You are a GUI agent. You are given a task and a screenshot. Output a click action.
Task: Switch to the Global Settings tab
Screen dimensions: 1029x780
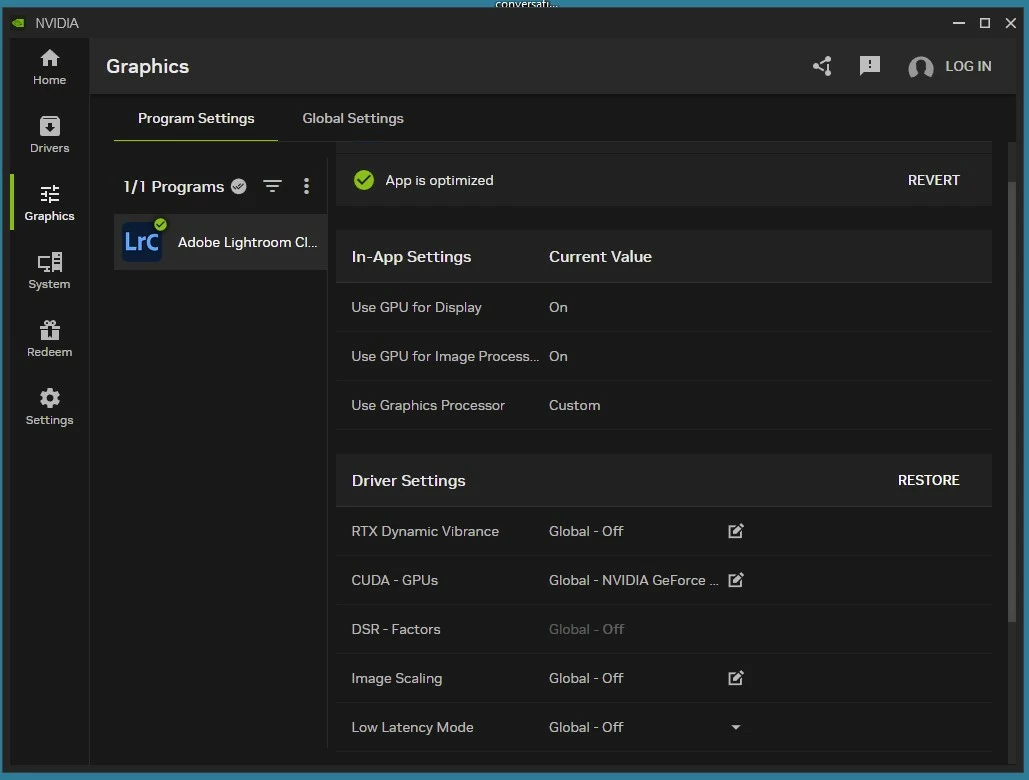(x=353, y=118)
